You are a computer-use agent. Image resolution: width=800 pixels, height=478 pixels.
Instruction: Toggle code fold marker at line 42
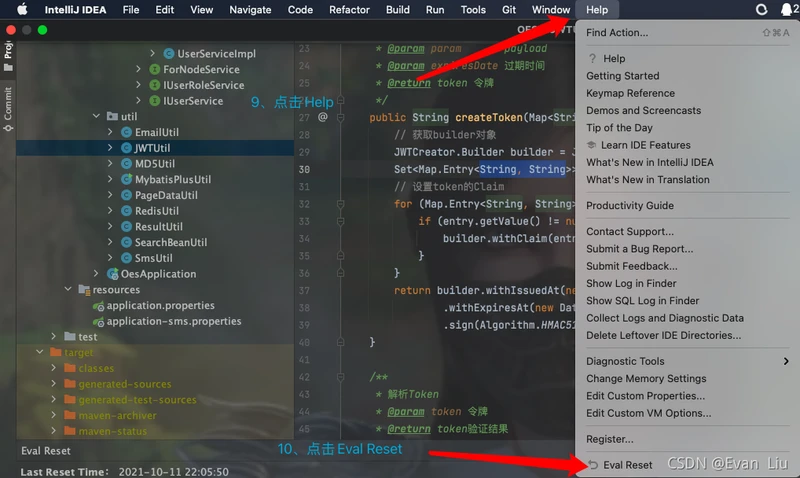coord(341,376)
